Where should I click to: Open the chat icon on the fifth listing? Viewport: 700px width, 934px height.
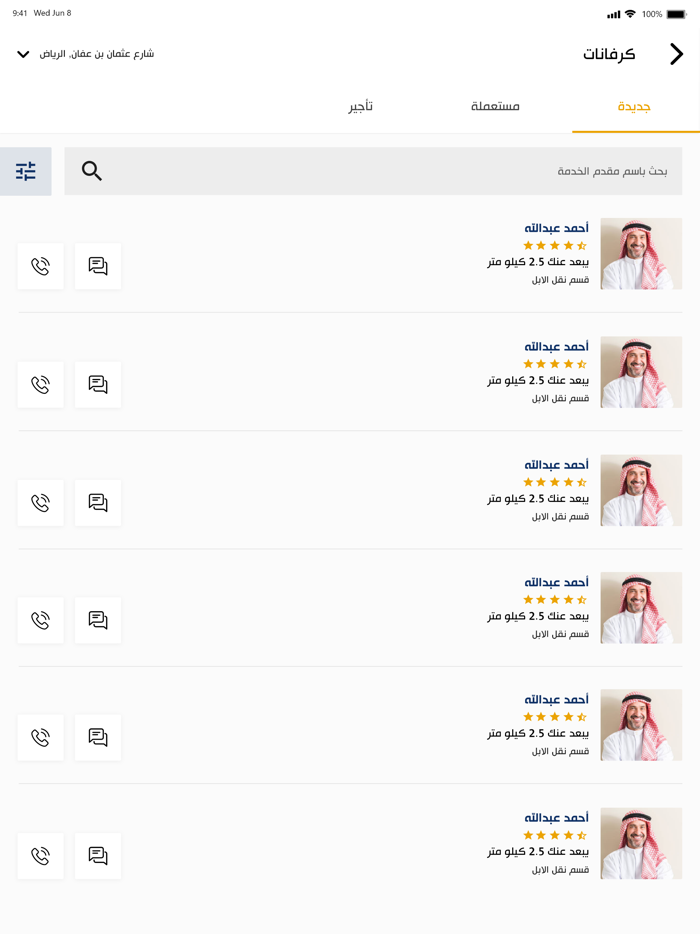(x=97, y=737)
